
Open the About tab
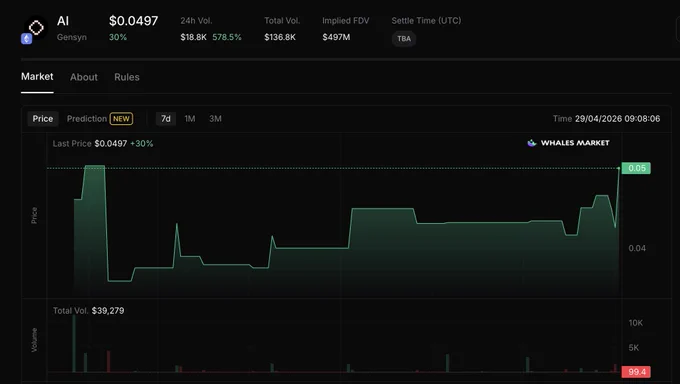tap(84, 77)
